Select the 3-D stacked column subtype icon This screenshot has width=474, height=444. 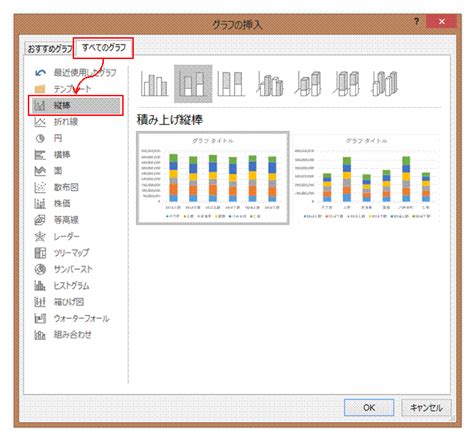pos(308,84)
